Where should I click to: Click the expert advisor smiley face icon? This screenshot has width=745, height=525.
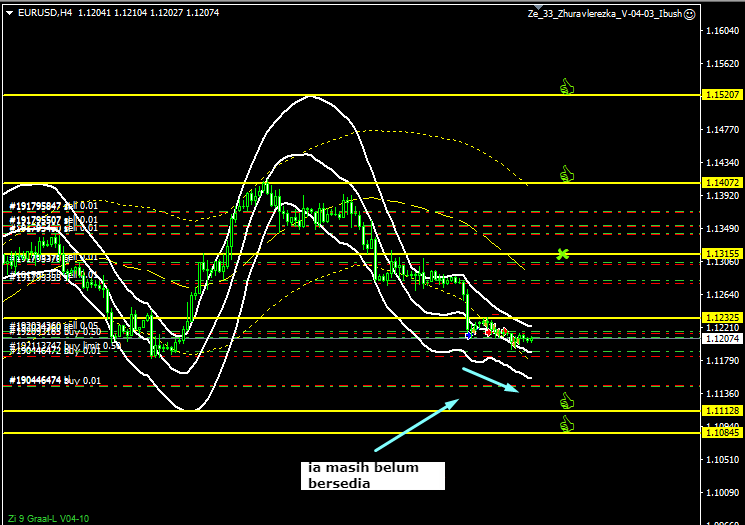(689, 14)
